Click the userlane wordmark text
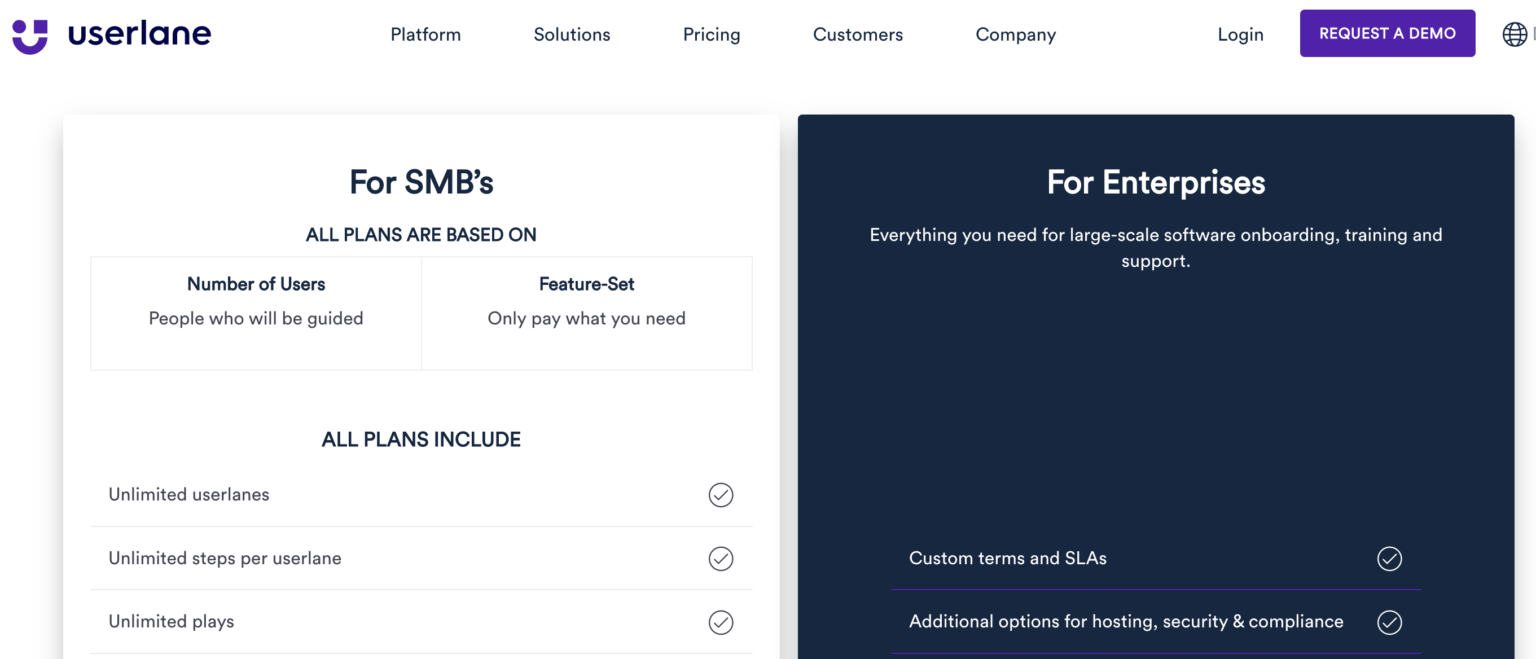Image resolution: width=1536 pixels, height=659 pixels. pyautogui.click(x=138, y=33)
